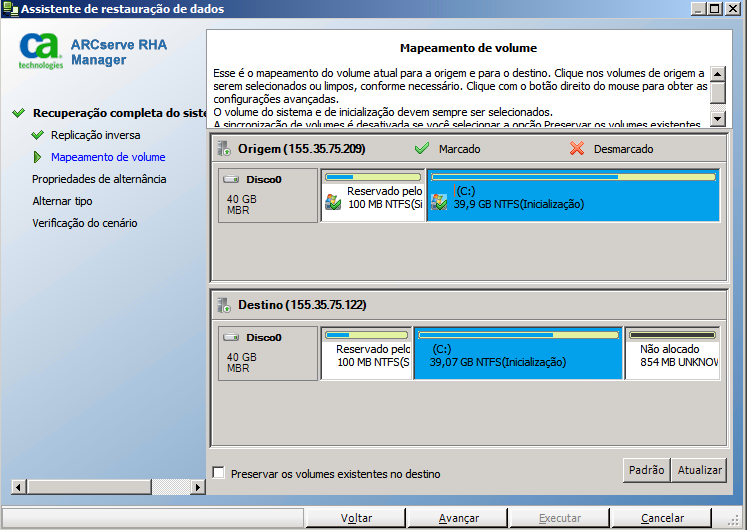Image resolution: width=747 pixels, height=530 pixels.
Task: Click the green Marcado checkmark legend icon
Action: [422, 149]
